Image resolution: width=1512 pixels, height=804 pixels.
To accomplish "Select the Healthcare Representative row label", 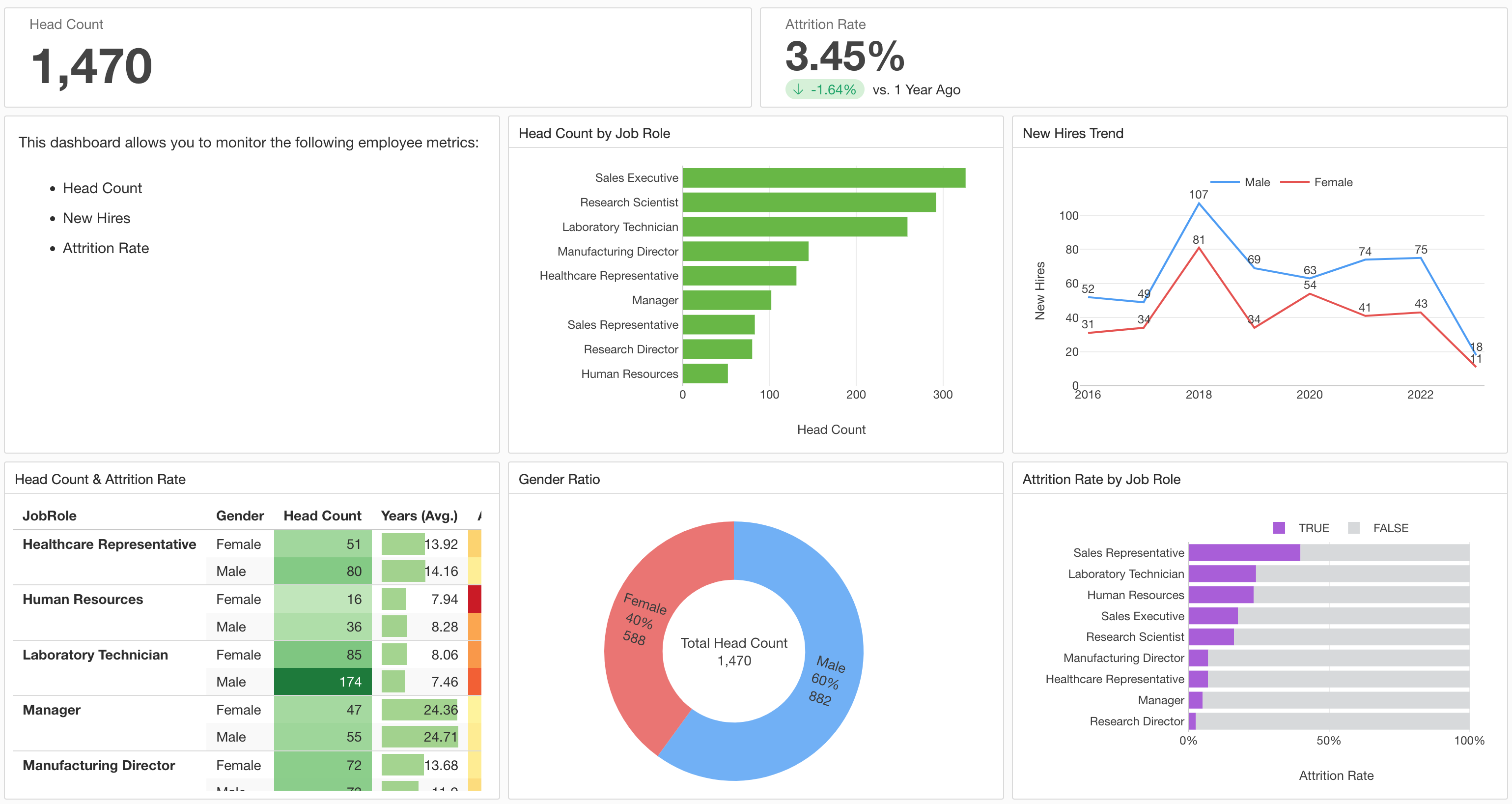I will tap(109, 545).
